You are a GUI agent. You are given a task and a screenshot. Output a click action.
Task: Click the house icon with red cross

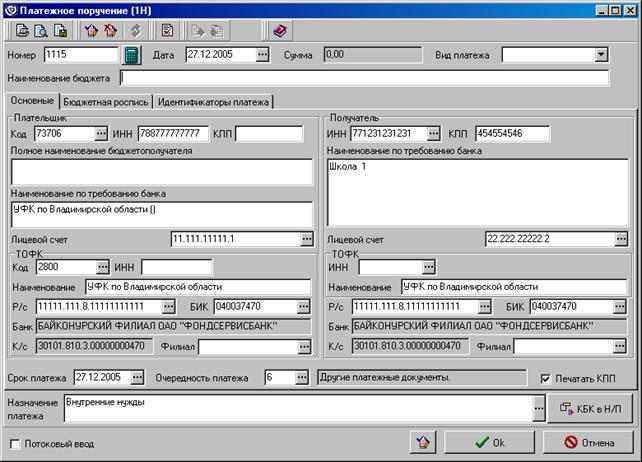110,31
